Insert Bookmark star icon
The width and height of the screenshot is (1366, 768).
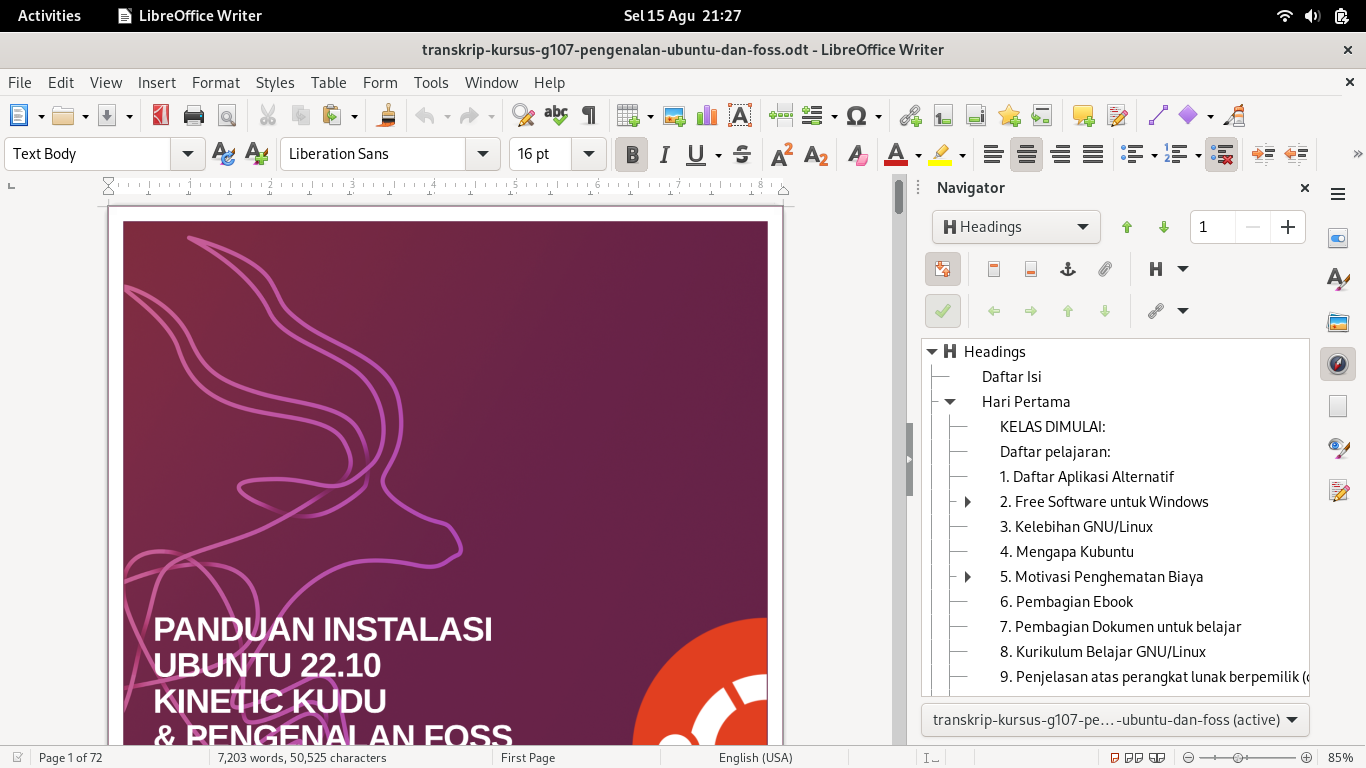pyautogui.click(x=1009, y=116)
